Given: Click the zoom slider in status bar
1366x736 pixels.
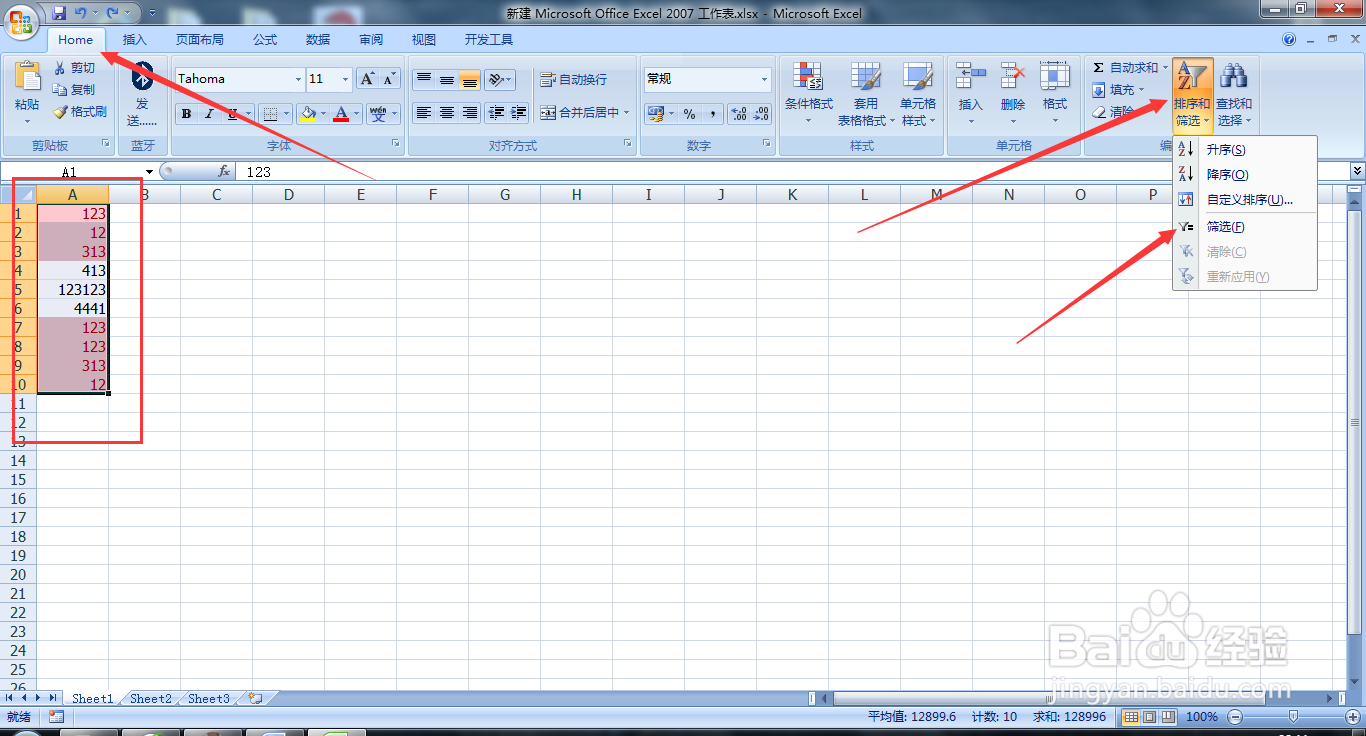Looking at the screenshot, I should coord(1293,717).
